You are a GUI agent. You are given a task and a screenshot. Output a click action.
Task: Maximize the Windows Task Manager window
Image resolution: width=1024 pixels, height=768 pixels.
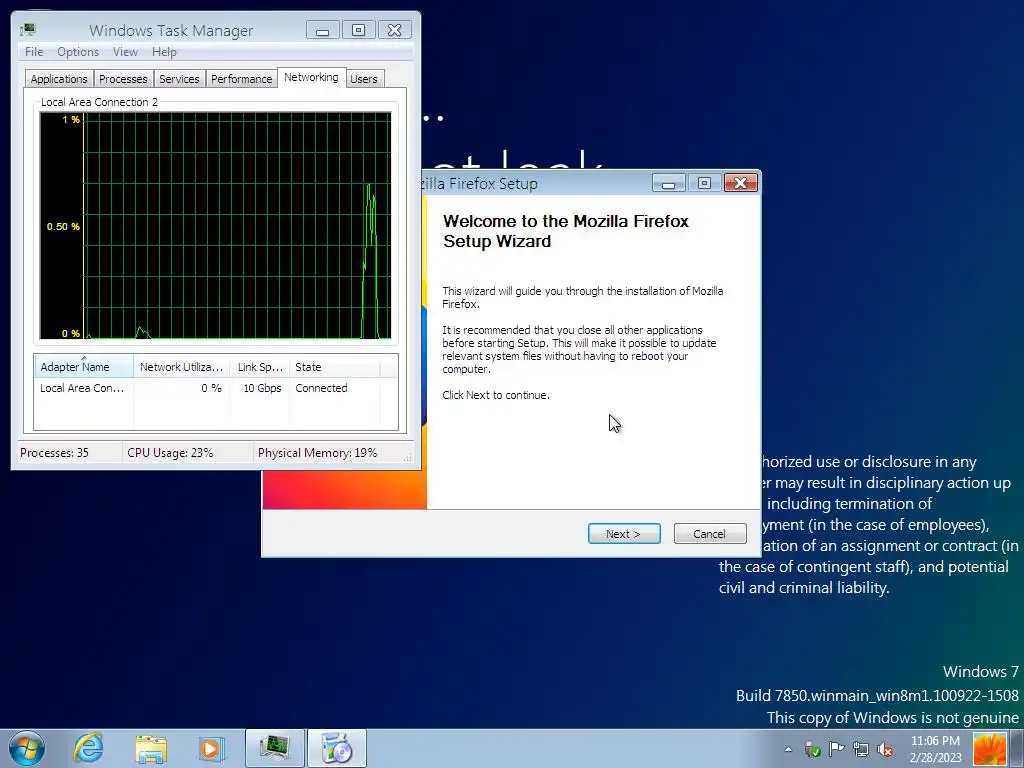(359, 30)
